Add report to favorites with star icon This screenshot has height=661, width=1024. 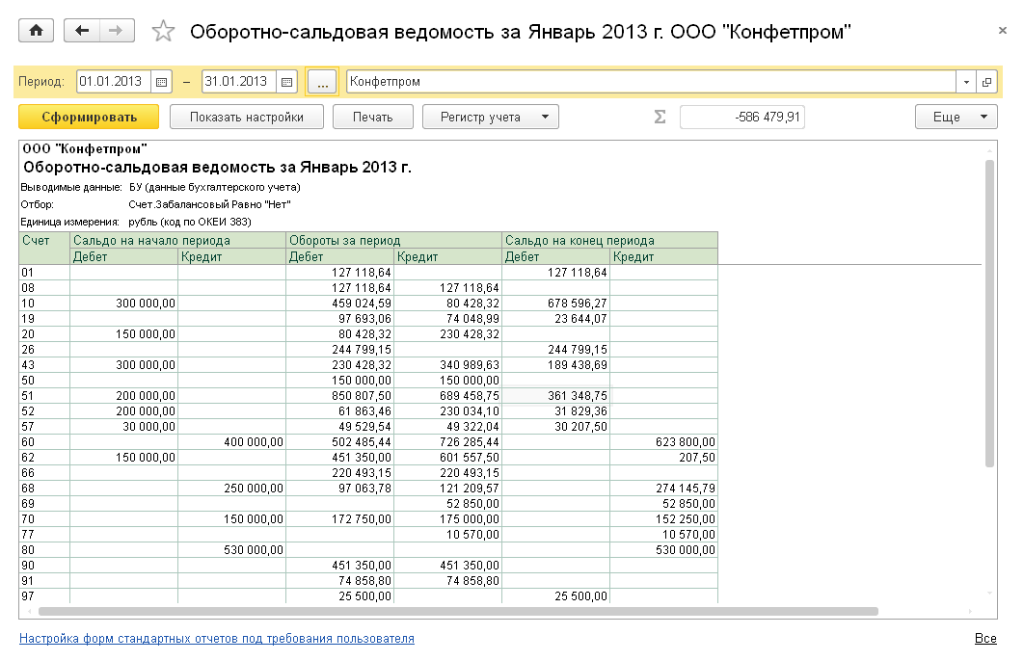click(x=162, y=32)
